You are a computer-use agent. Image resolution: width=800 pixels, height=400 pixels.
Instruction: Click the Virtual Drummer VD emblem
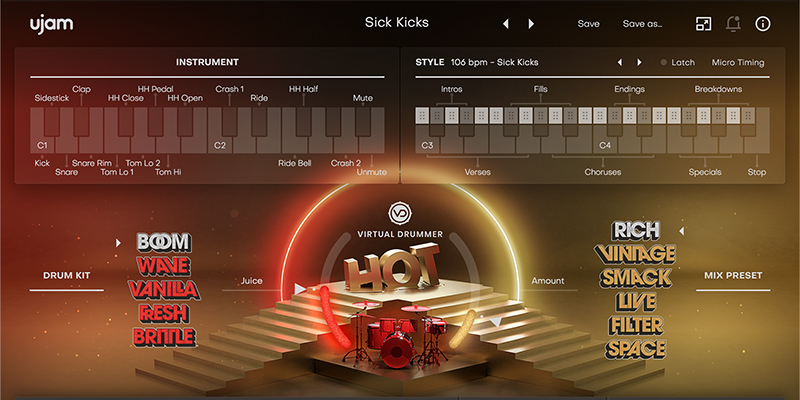(400, 213)
